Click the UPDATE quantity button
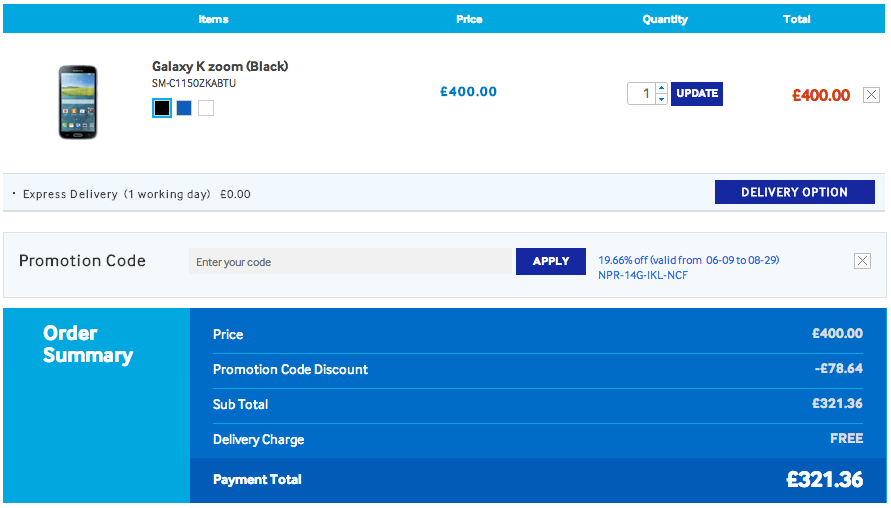 tap(697, 94)
